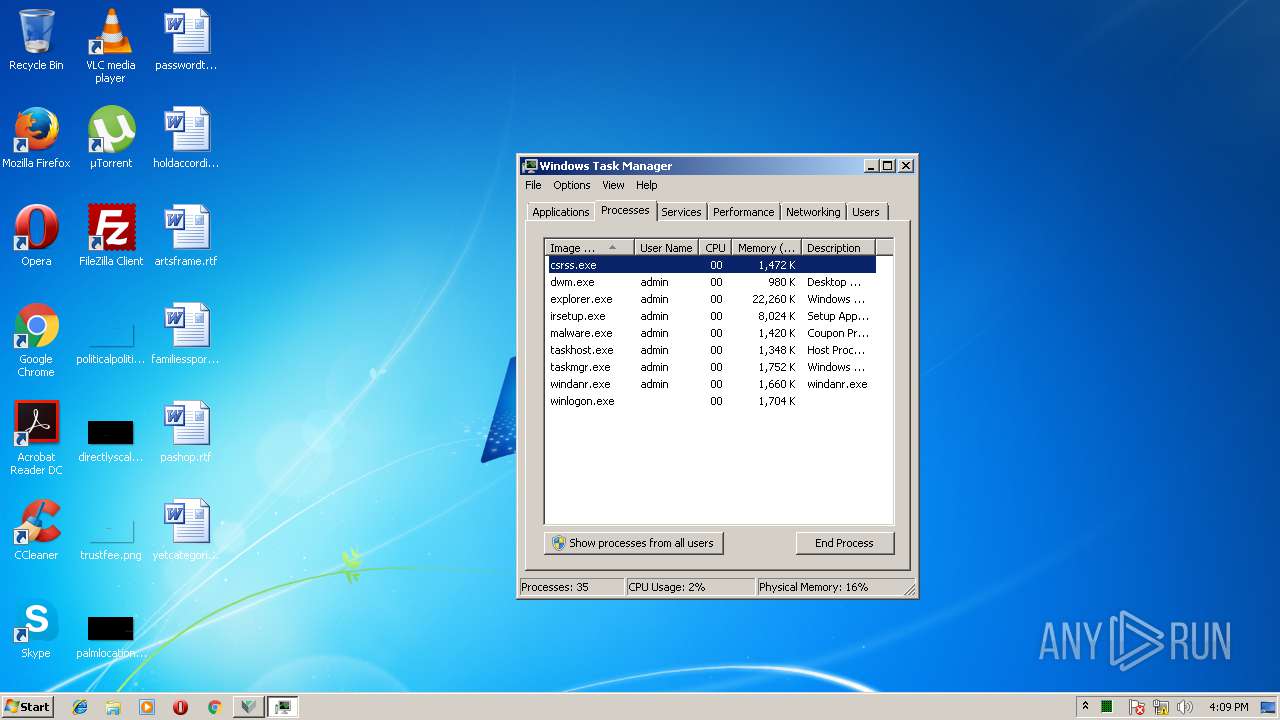The height and width of the screenshot is (720, 1280).
Task: Open the µTorrent desktop shortcut
Action: [110, 138]
